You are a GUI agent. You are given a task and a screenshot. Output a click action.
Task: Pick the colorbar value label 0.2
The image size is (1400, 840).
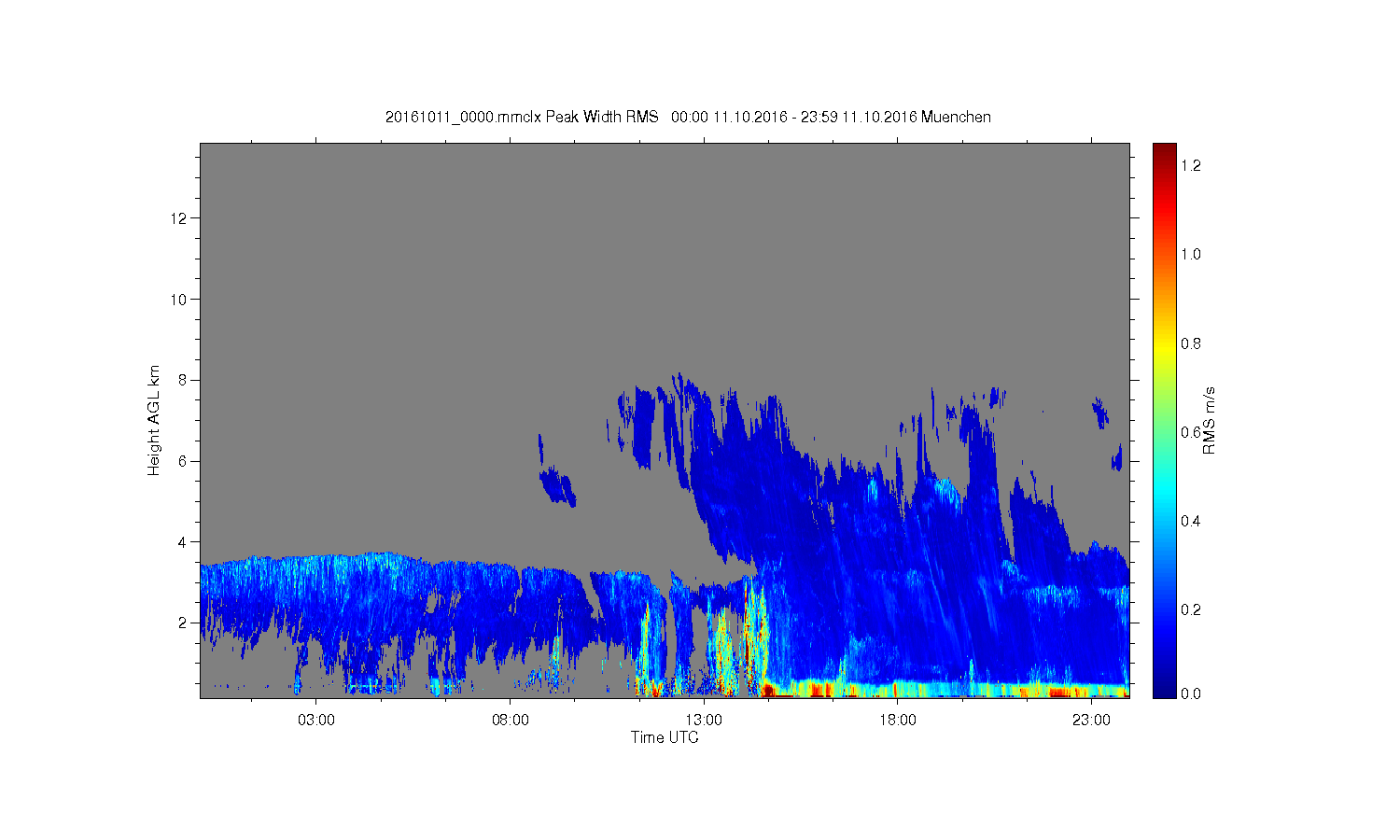(x=1191, y=609)
